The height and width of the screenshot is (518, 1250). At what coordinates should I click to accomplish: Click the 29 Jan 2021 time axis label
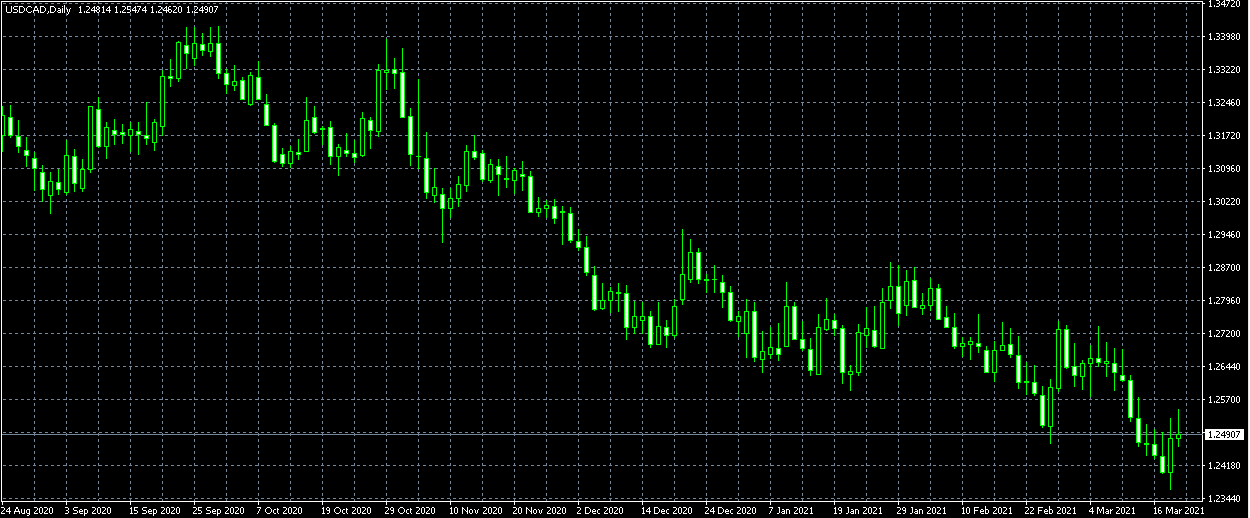921,510
